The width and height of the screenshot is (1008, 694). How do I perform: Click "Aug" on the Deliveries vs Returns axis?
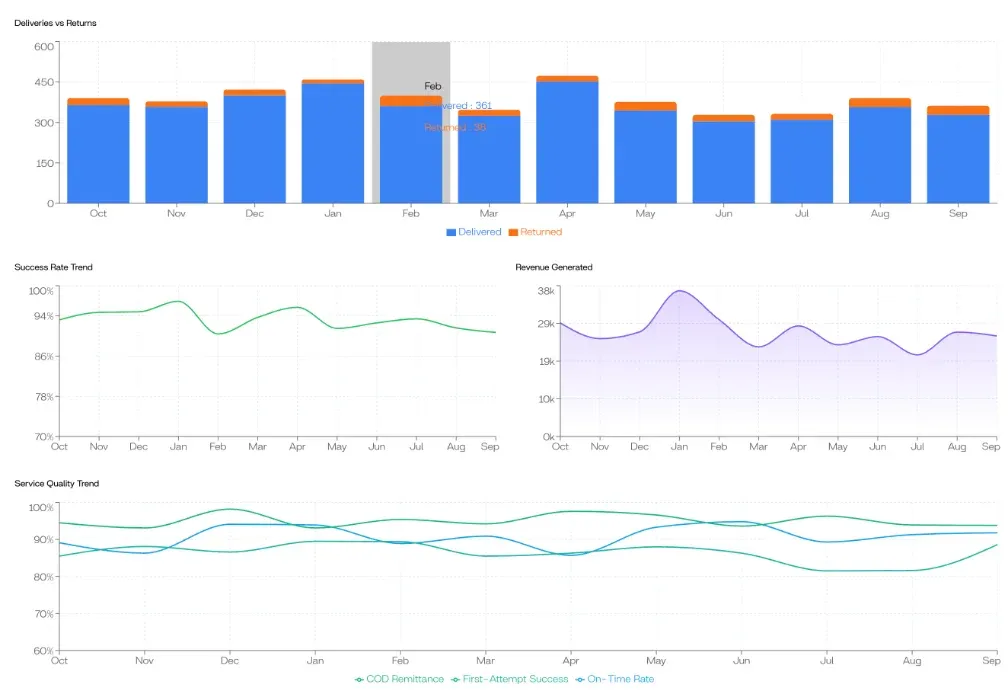click(x=880, y=213)
